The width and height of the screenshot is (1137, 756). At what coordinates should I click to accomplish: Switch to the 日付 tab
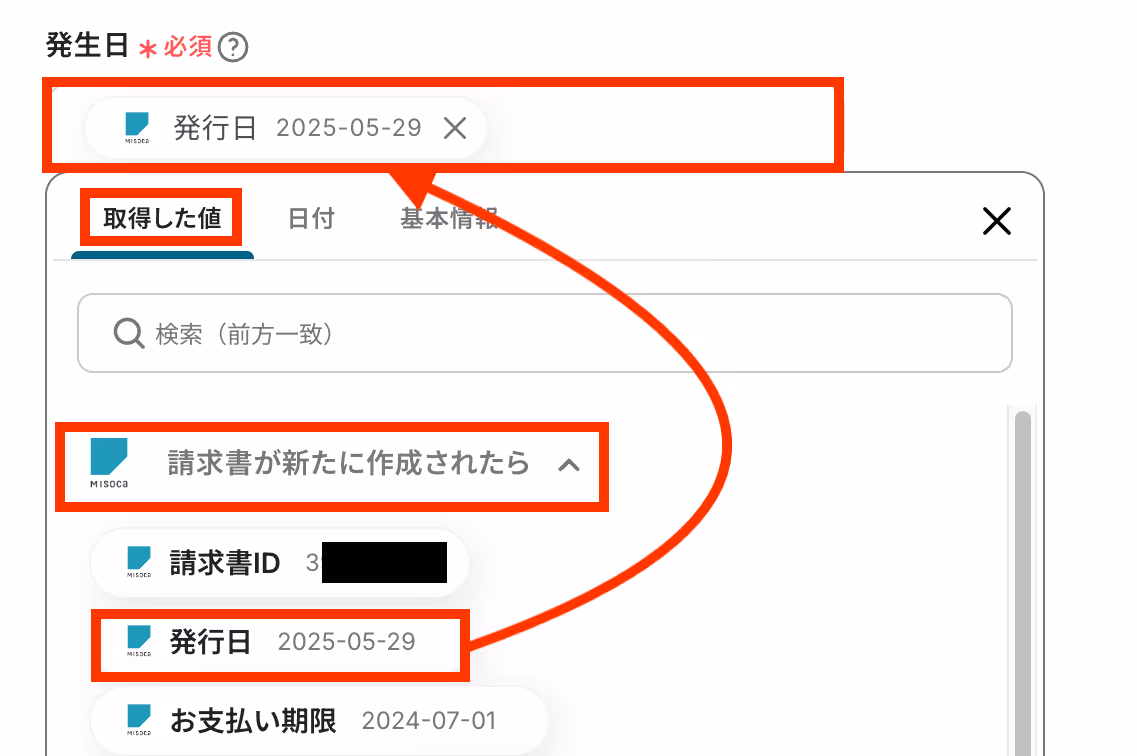tap(311, 218)
